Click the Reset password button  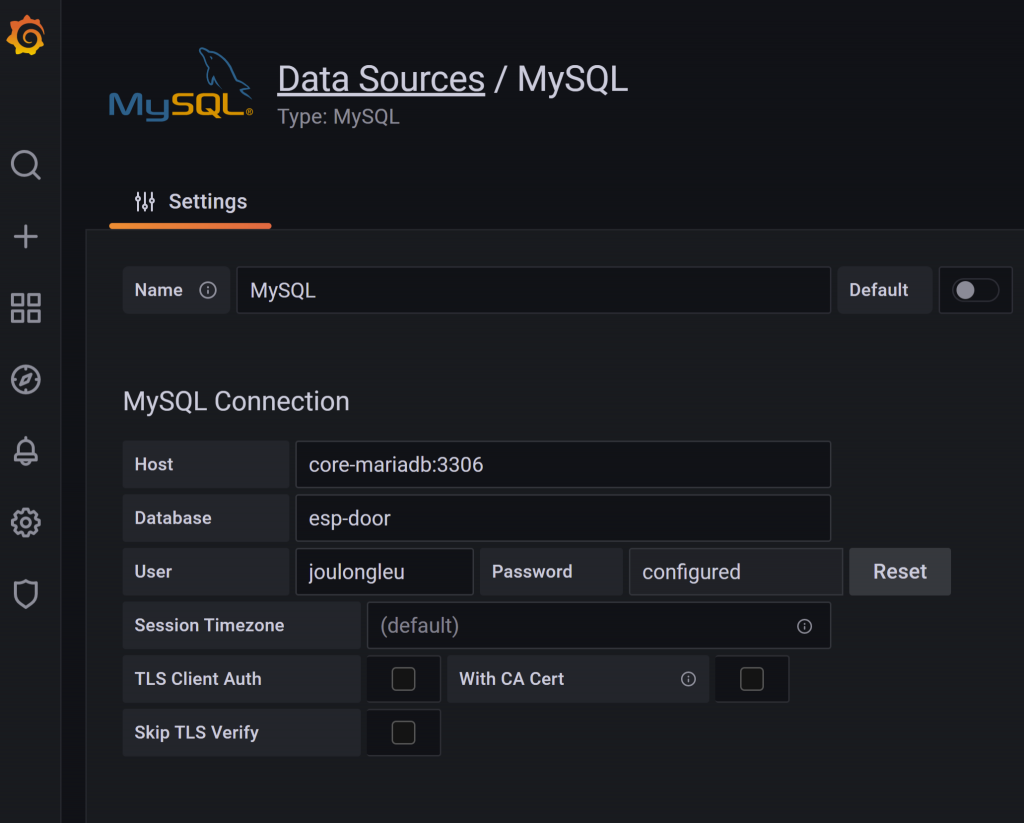click(x=900, y=572)
